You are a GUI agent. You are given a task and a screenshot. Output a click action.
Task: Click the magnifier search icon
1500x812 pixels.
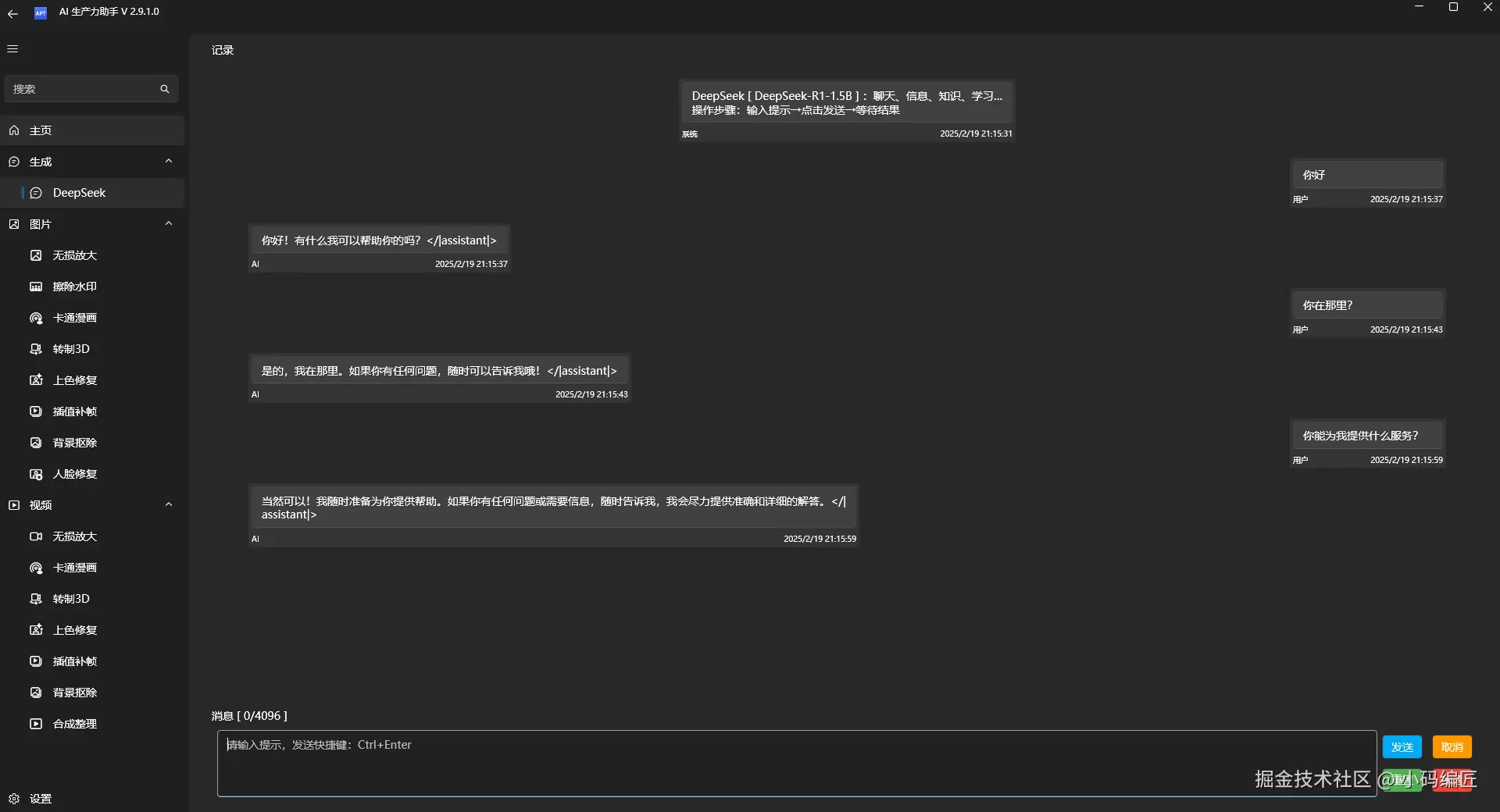(165, 89)
